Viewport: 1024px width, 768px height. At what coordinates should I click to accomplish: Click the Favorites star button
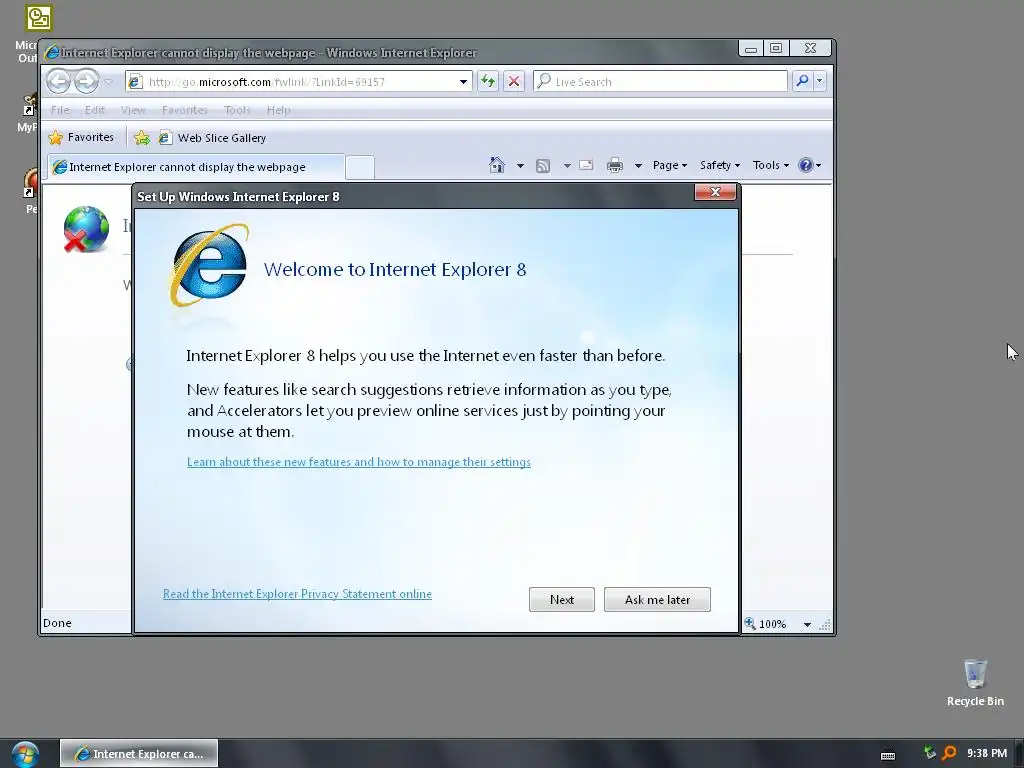[x=82, y=137]
